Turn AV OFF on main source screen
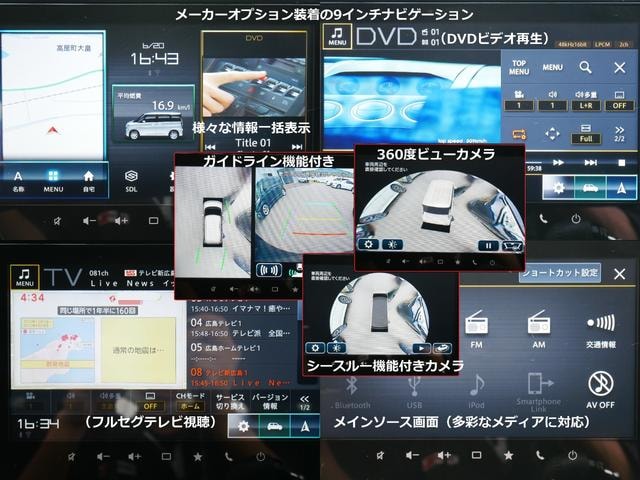 (x=600, y=390)
